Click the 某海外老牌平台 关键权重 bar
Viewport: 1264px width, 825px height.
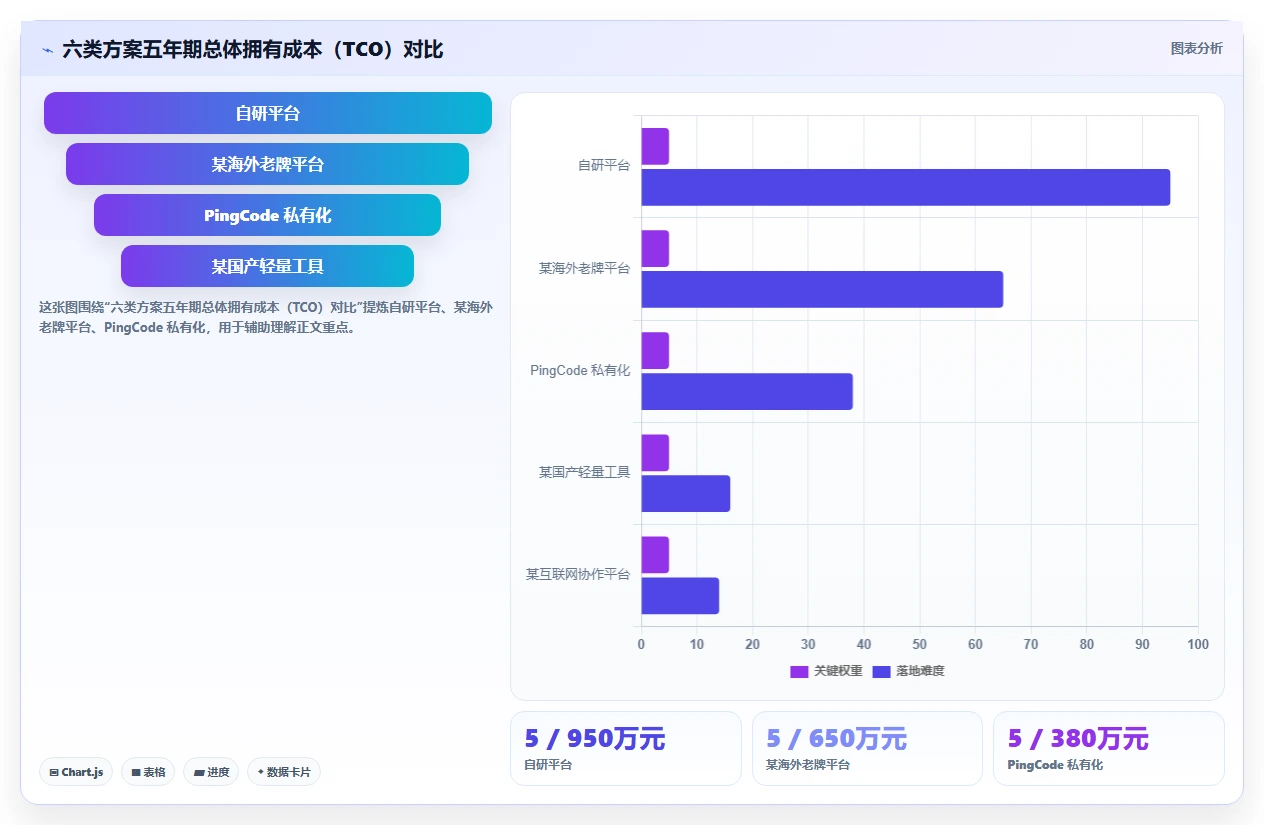click(x=655, y=248)
